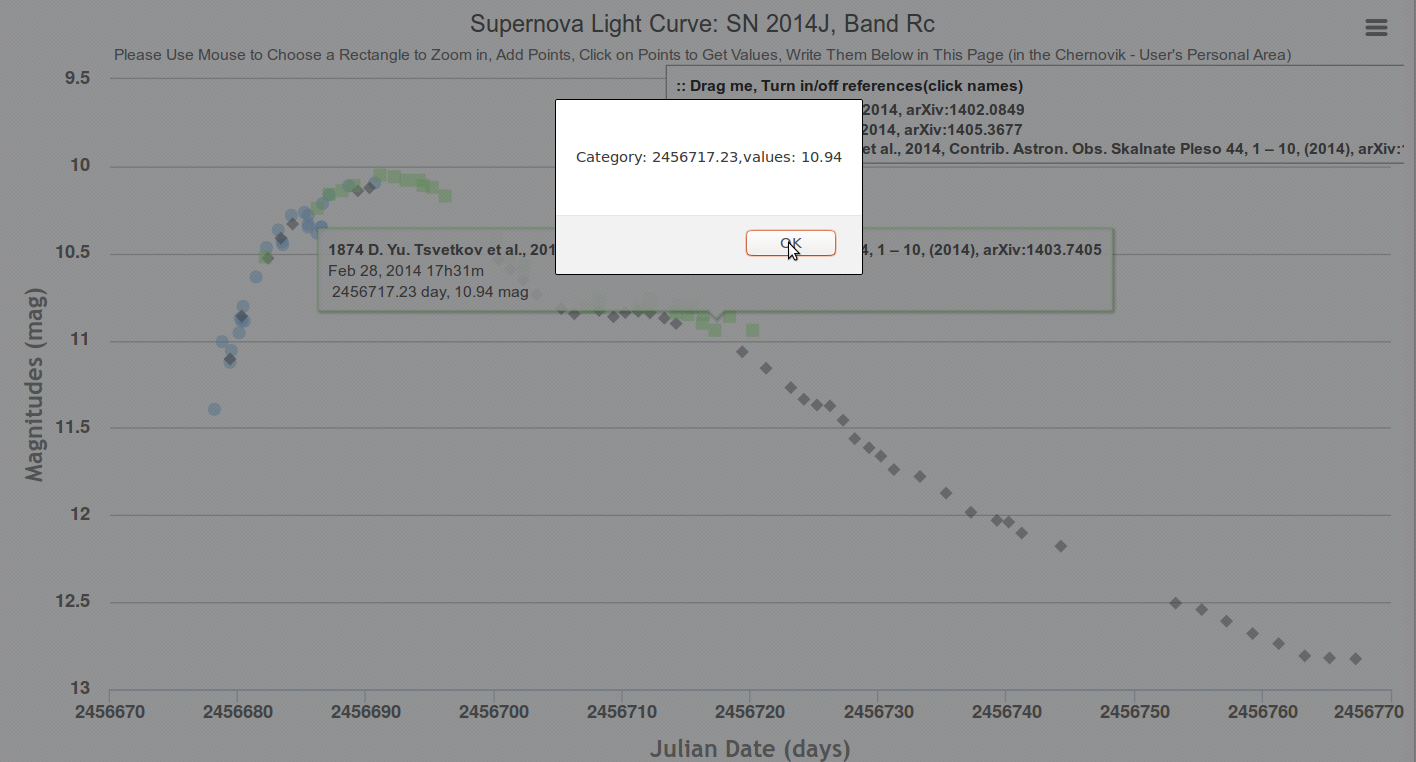Click the x-axis label 2456670
Image resolution: width=1416 pixels, height=762 pixels.
tap(109, 711)
